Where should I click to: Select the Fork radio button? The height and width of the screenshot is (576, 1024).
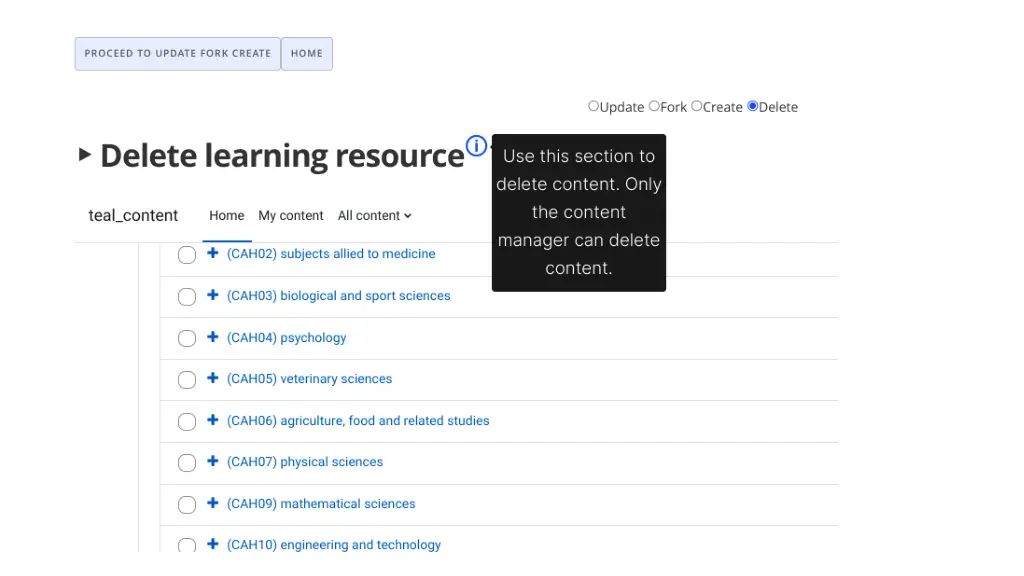(654, 106)
